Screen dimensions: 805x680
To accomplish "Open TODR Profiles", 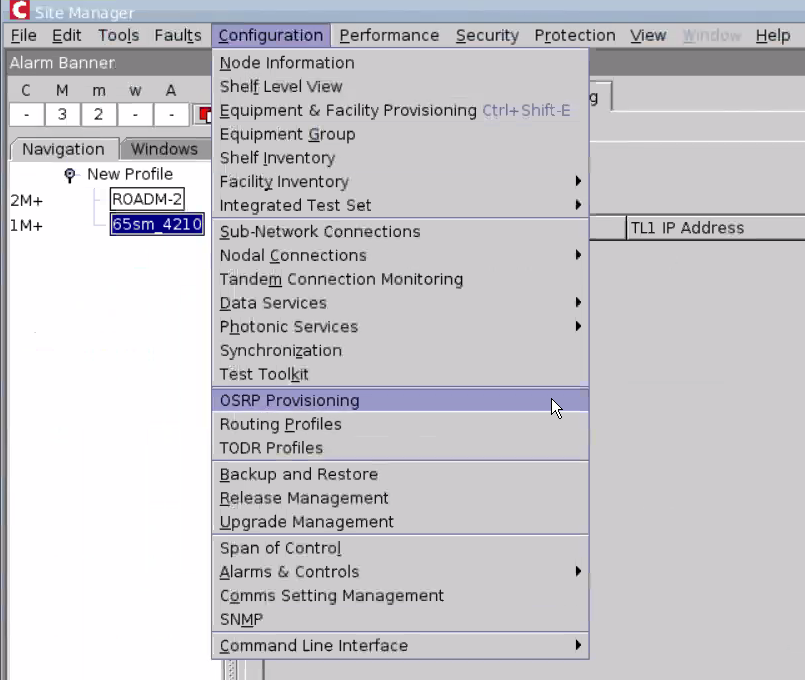I will click(x=400, y=448).
